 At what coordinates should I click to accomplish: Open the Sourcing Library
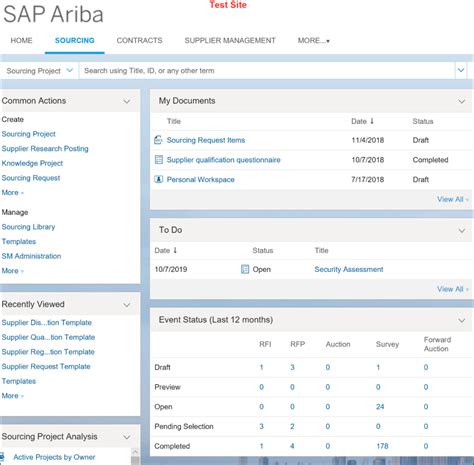pos(28,227)
